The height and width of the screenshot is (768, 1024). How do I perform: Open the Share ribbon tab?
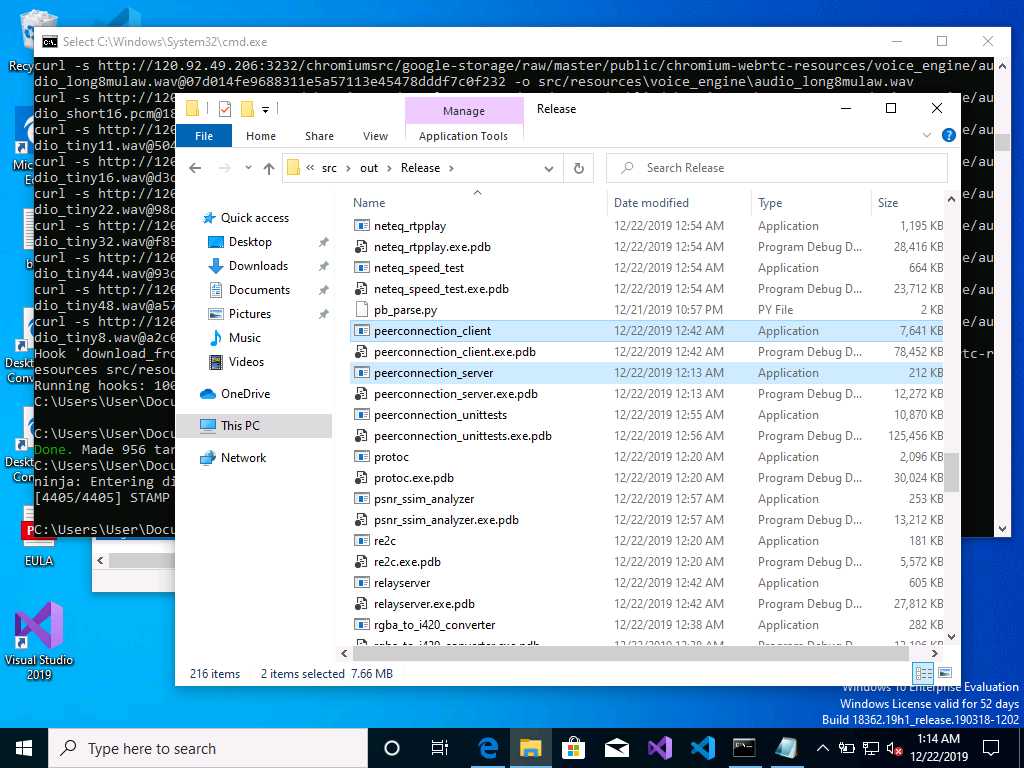[x=319, y=136]
